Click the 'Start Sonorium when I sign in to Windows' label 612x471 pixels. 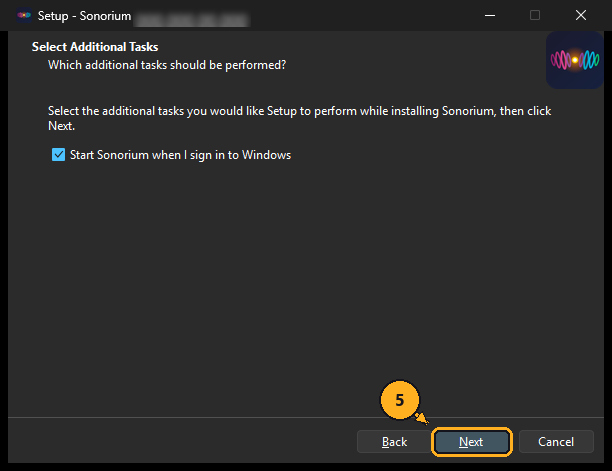coord(180,155)
